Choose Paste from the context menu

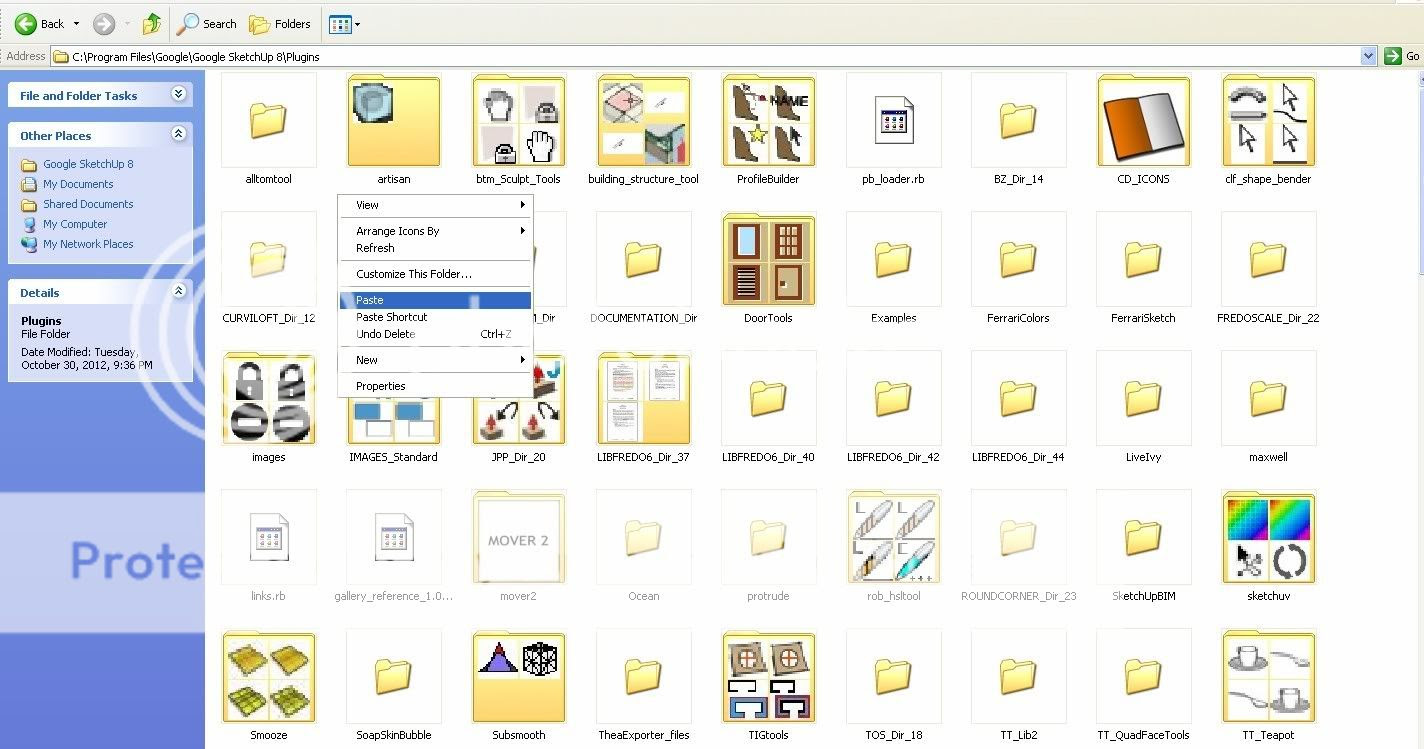(x=435, y=300)
